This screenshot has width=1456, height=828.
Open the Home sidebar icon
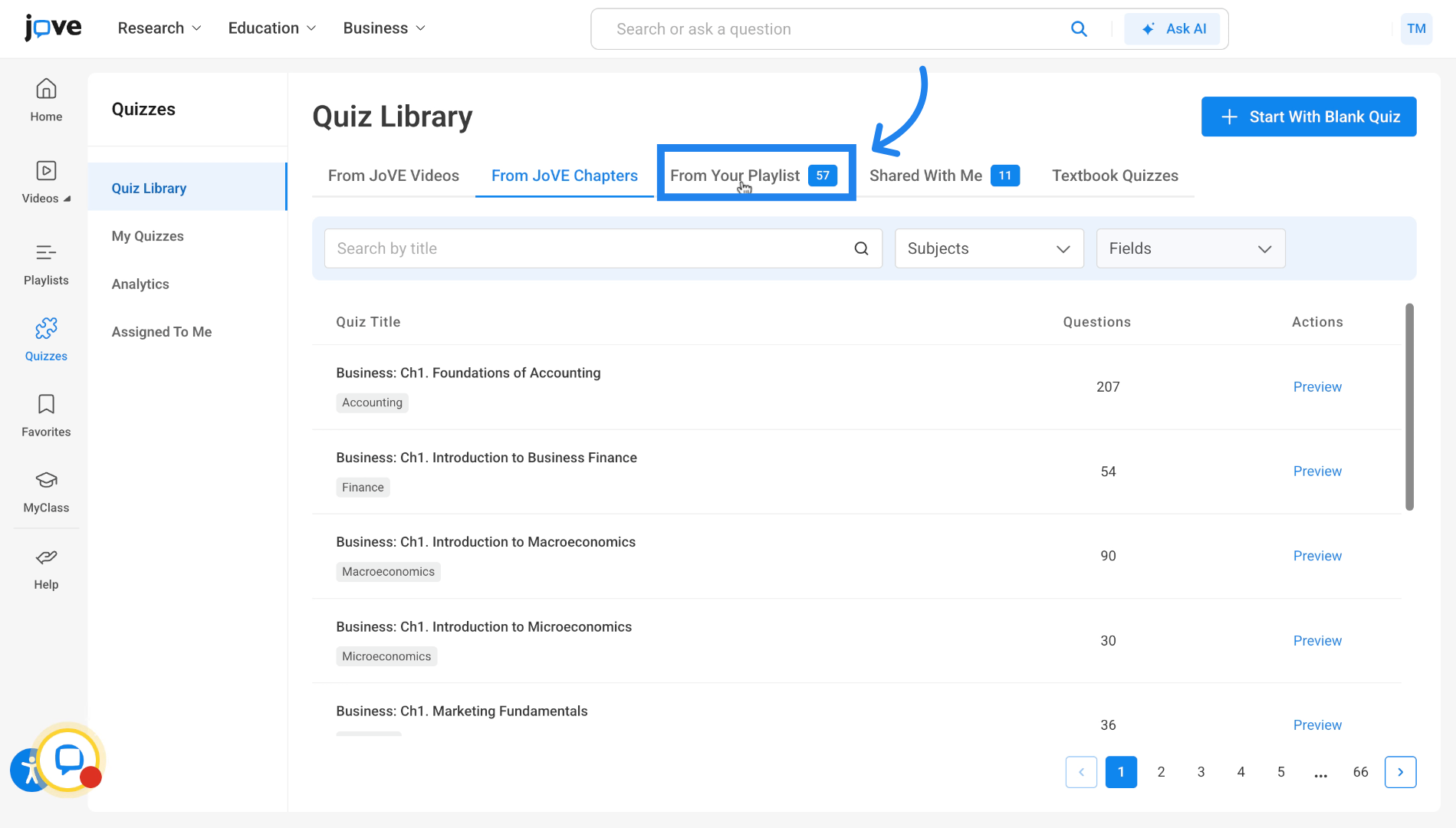(x=46, y=90)
